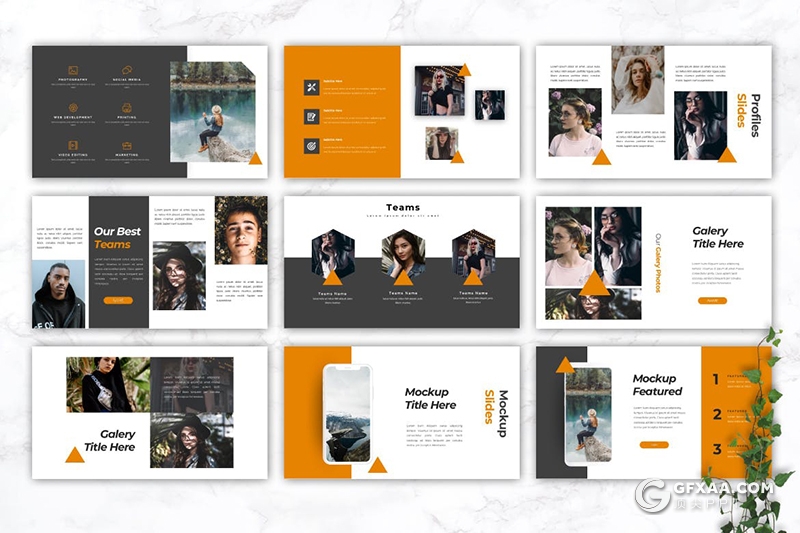Select the target icon on orange slide
The height and width of the screenshot is (533, 800).
312,145
